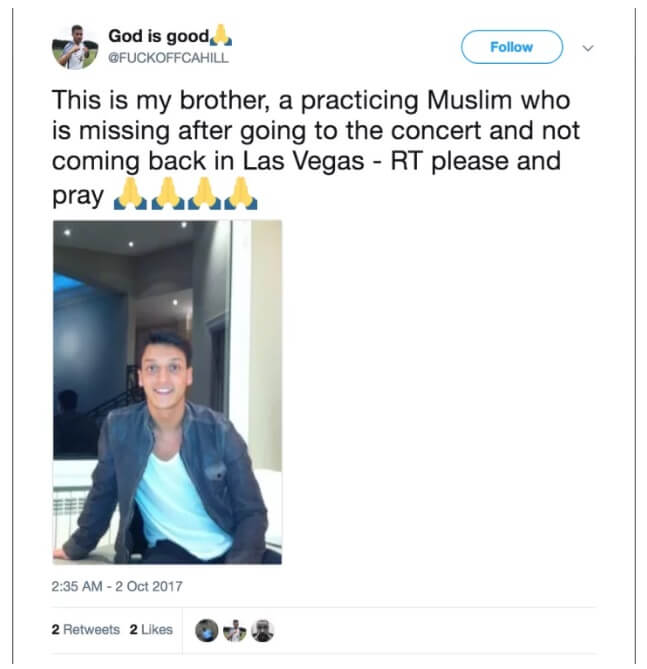Click the @FUCKOFFCAHILL handle
Image resolution: width=647 pixels, height=669 pixels.
(169, 58)
